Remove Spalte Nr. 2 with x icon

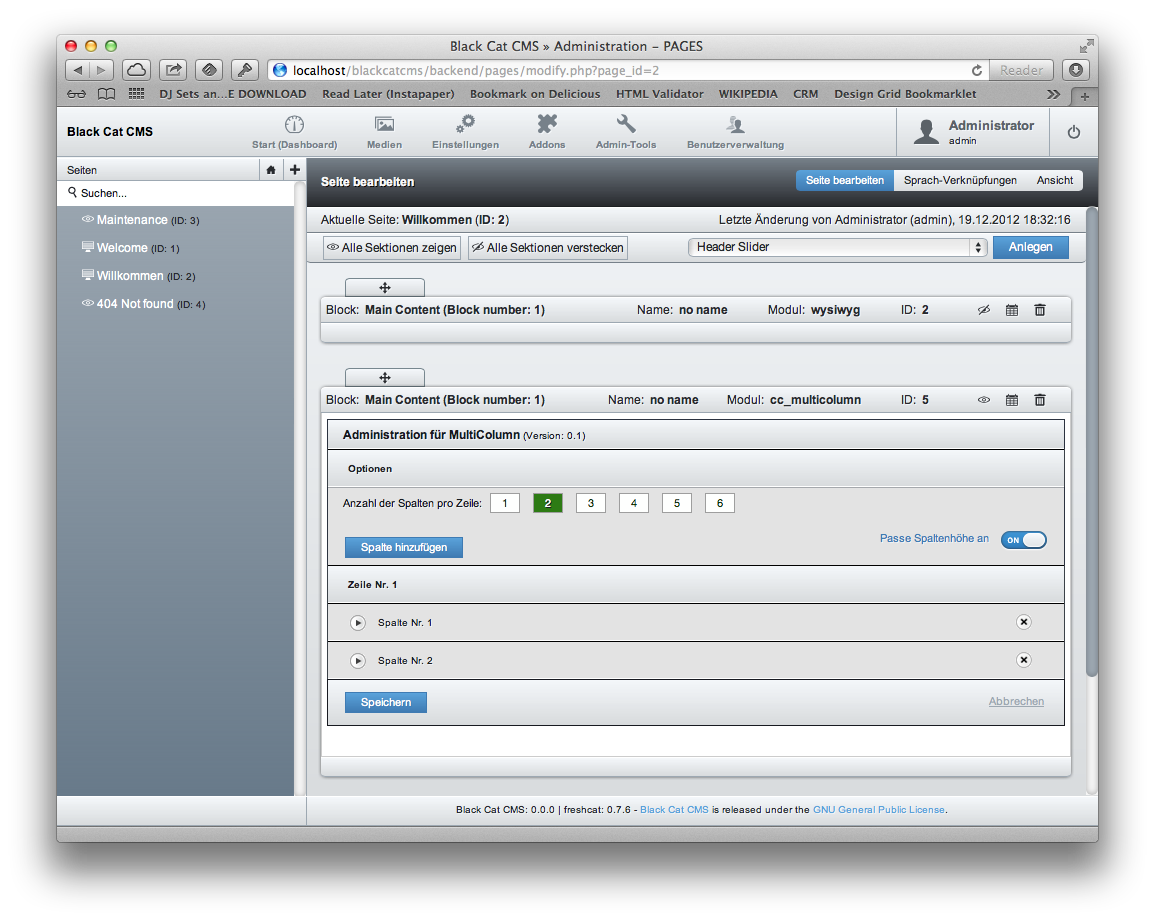tap(1023, 660)
